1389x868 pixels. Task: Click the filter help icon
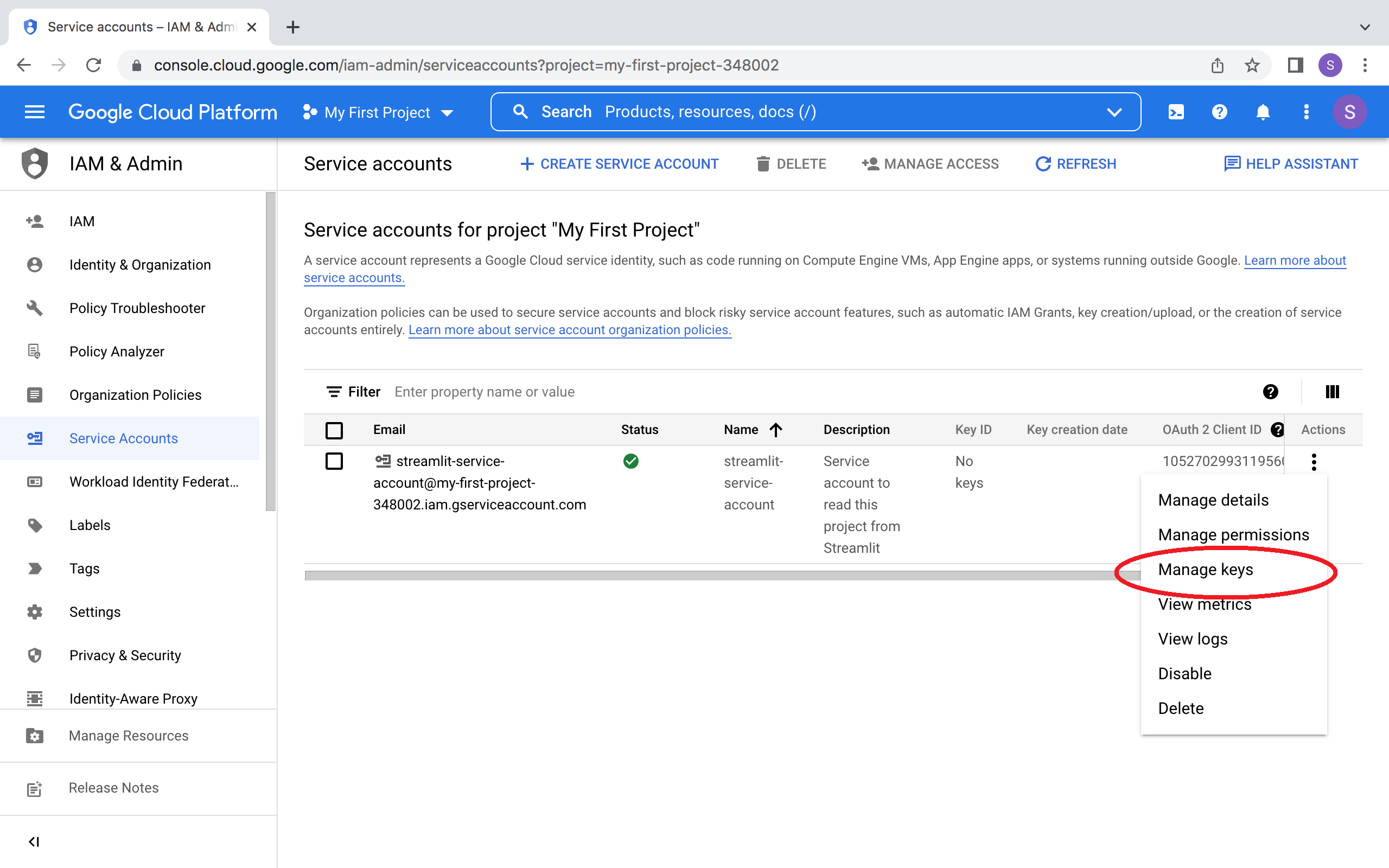pos(1270,392)
